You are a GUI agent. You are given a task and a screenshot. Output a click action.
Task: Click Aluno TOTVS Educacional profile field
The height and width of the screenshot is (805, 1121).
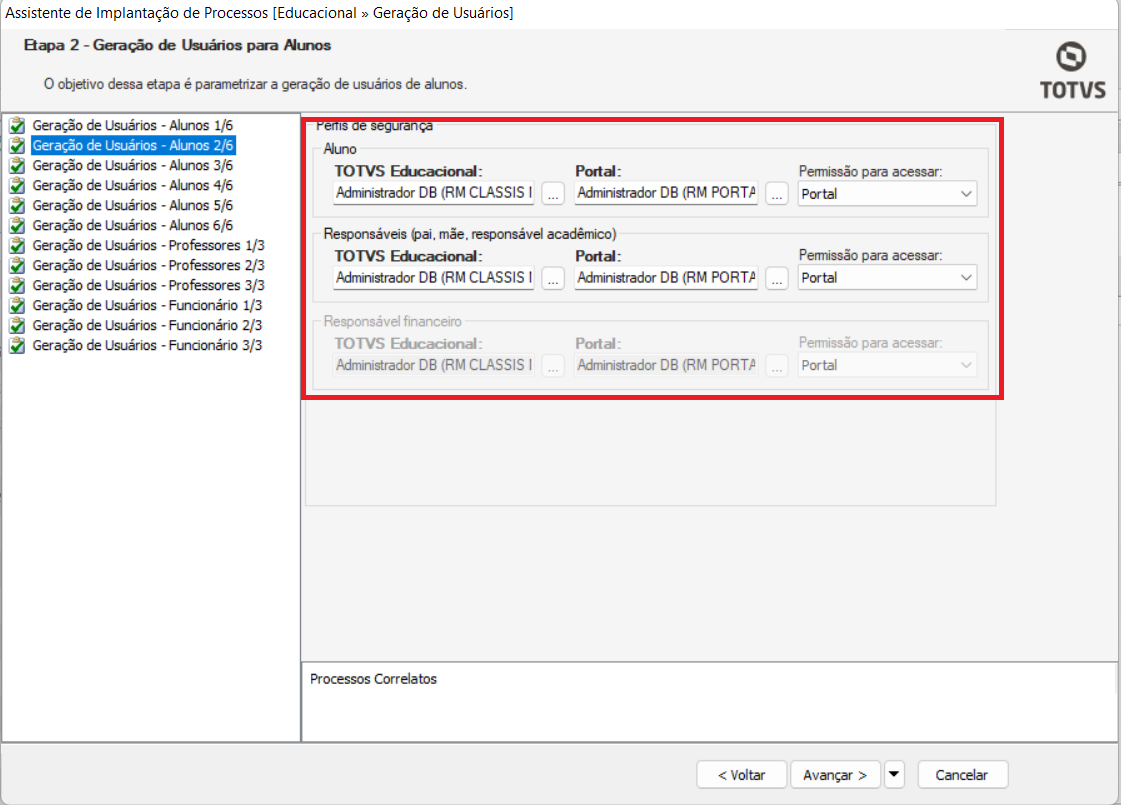[434, 193]
